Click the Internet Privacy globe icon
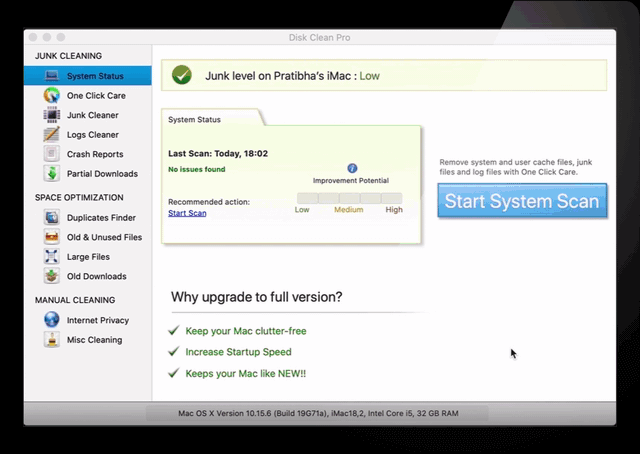This screenshot has width=640, height=454. [52, 320]
